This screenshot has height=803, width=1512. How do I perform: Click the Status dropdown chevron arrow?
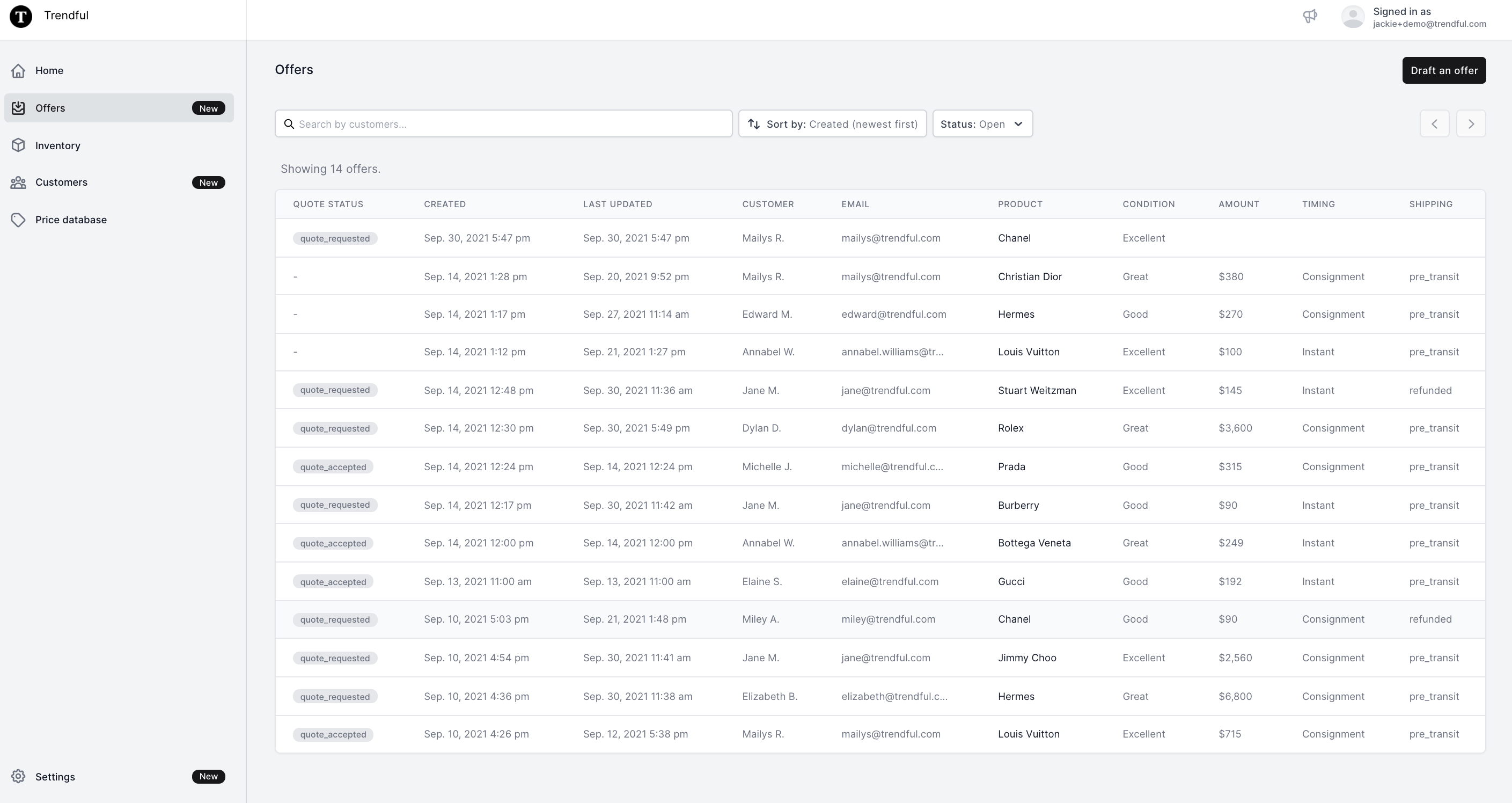(1018, 124)
